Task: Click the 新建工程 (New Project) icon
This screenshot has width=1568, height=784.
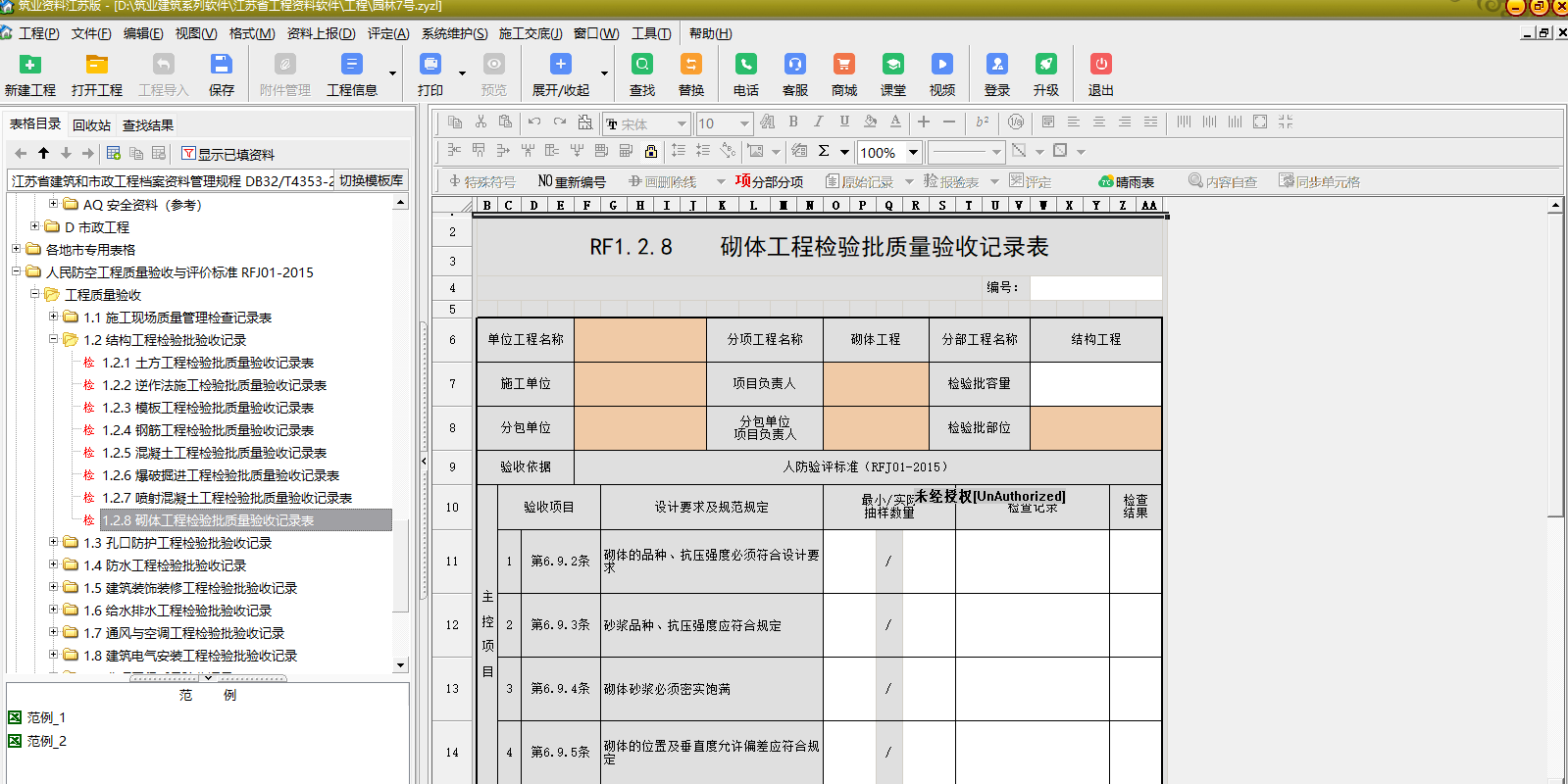Action: (x=30, y=66)
